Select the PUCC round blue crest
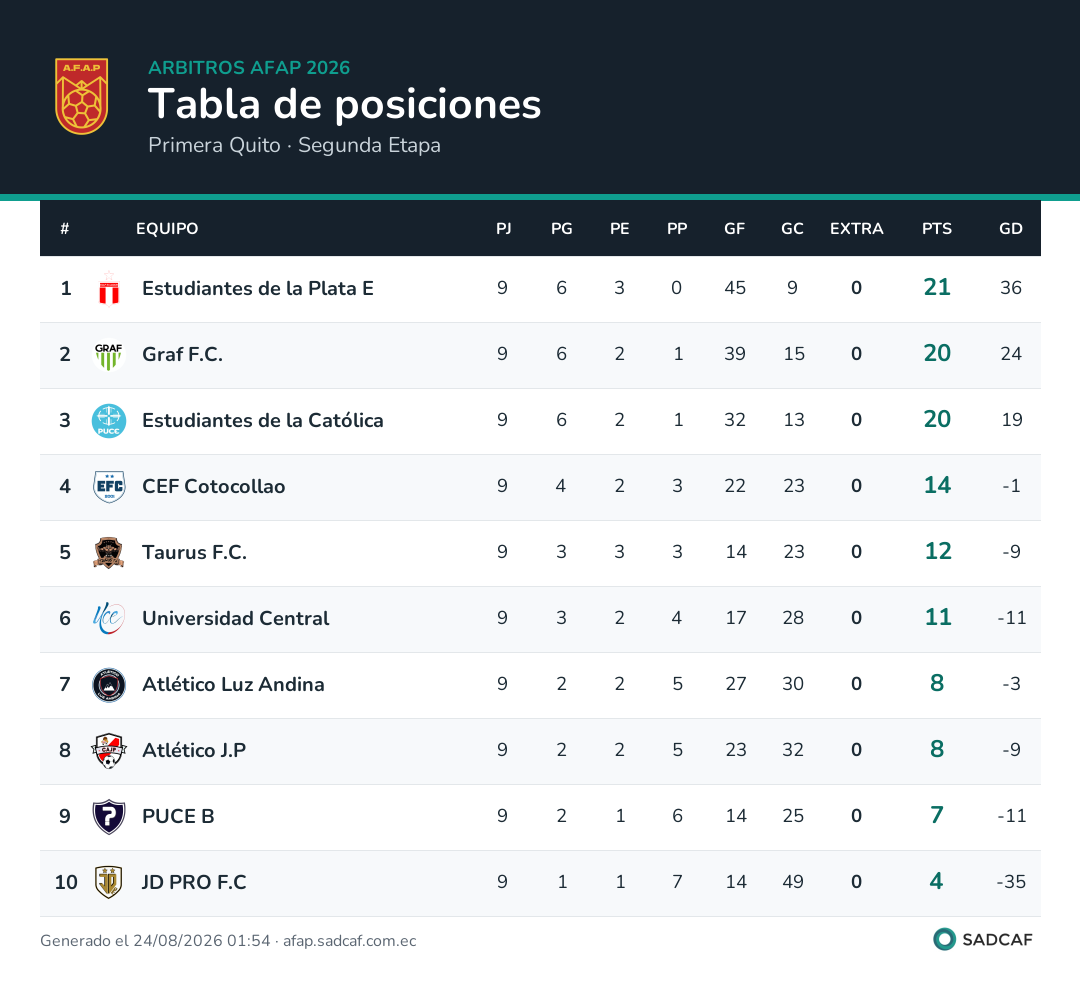Image resolution: width=1080 pixels, height=992 pixels. 109,421
